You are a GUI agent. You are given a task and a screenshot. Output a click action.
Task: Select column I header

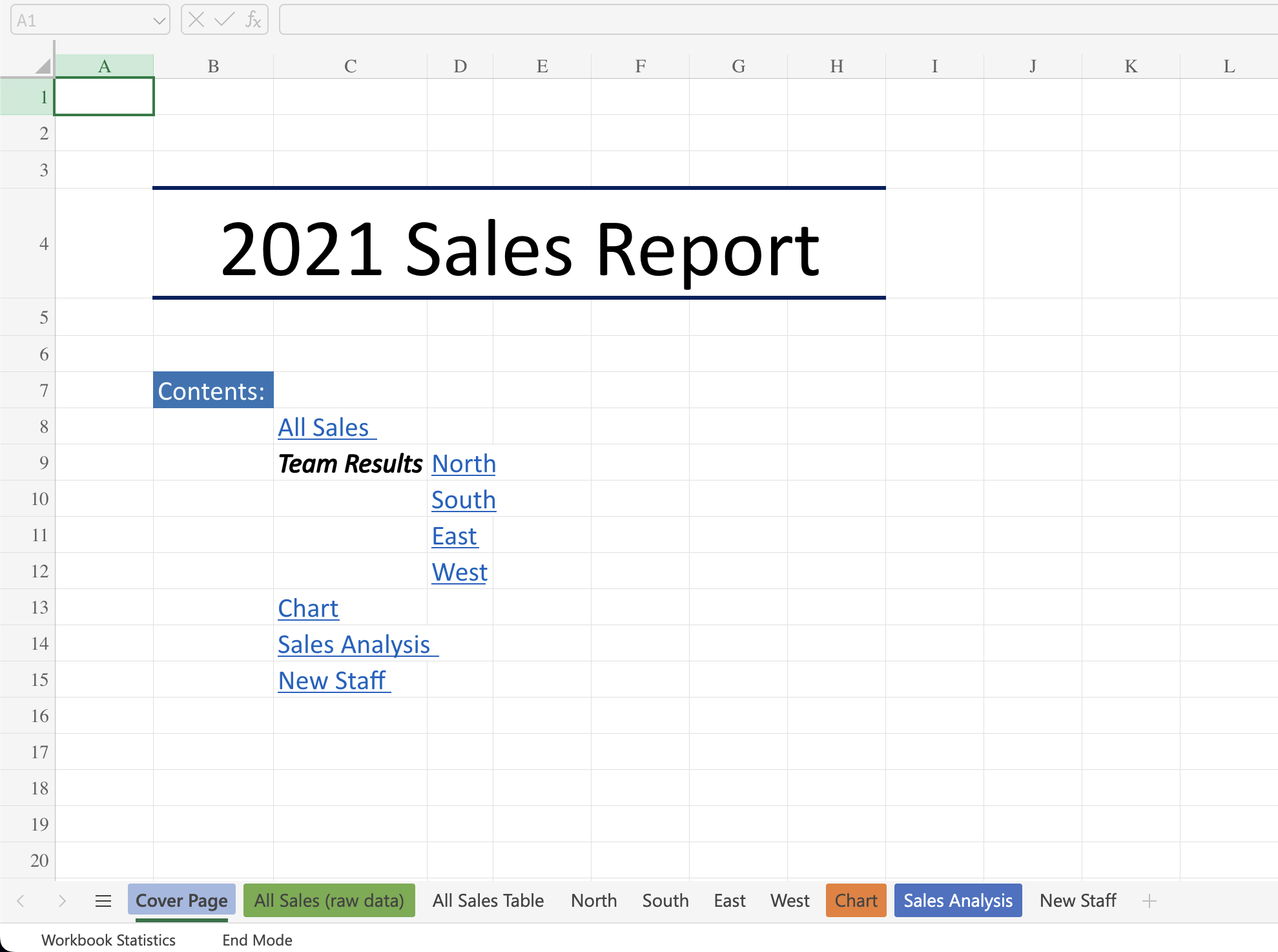[934, 66]
